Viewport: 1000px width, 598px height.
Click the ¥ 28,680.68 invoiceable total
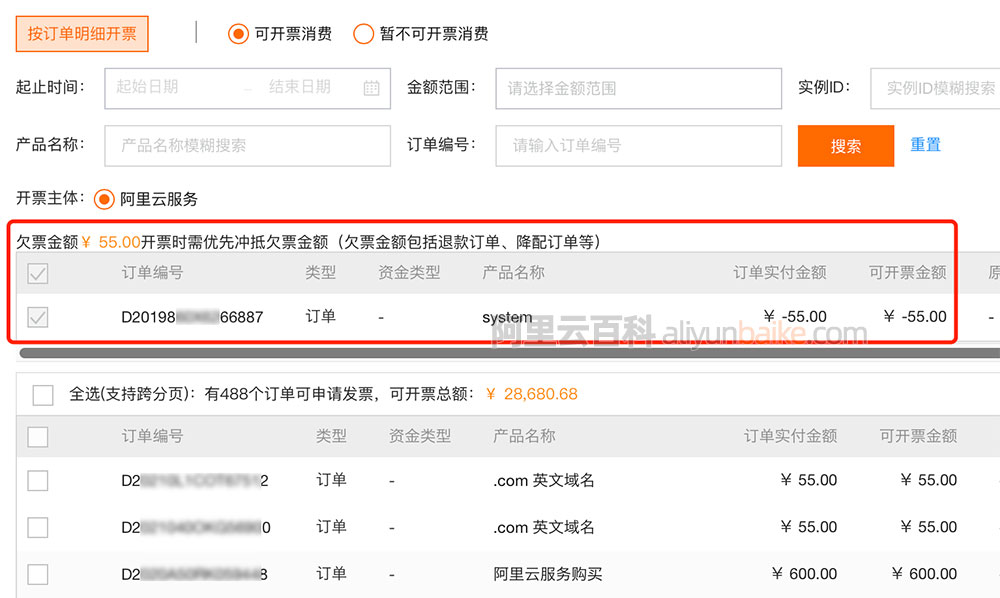531,394
